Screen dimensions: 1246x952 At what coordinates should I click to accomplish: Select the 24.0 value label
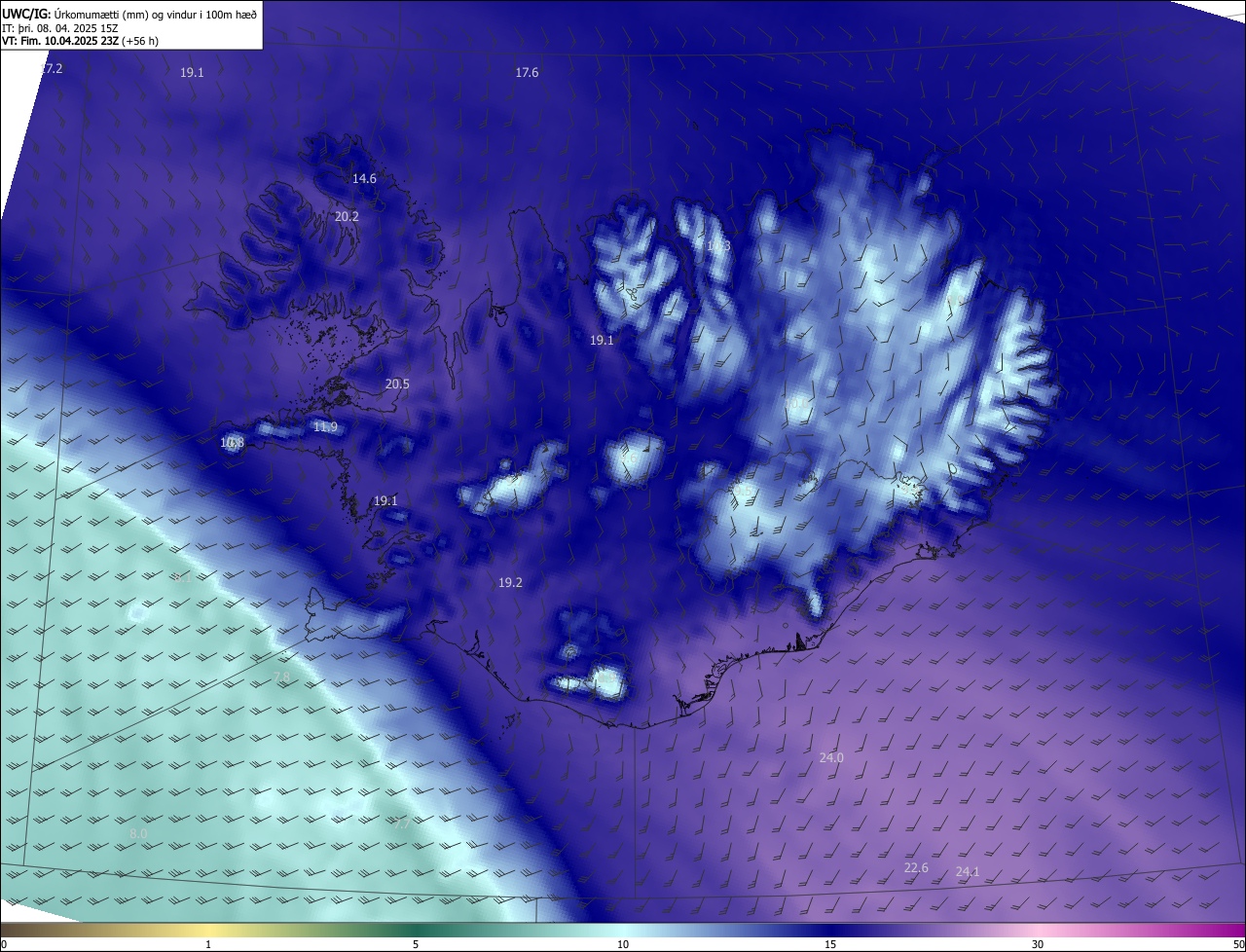click(831, 758)
